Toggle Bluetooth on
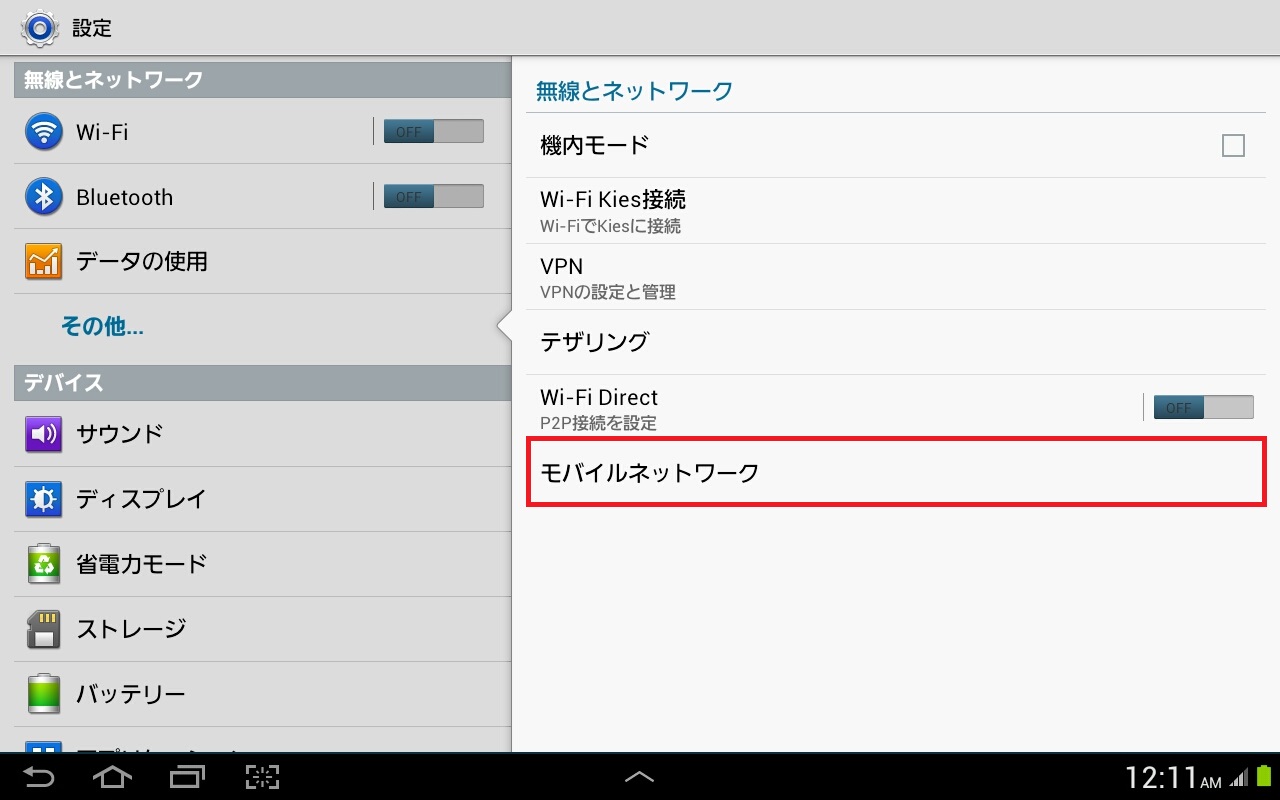 (432, 196)
